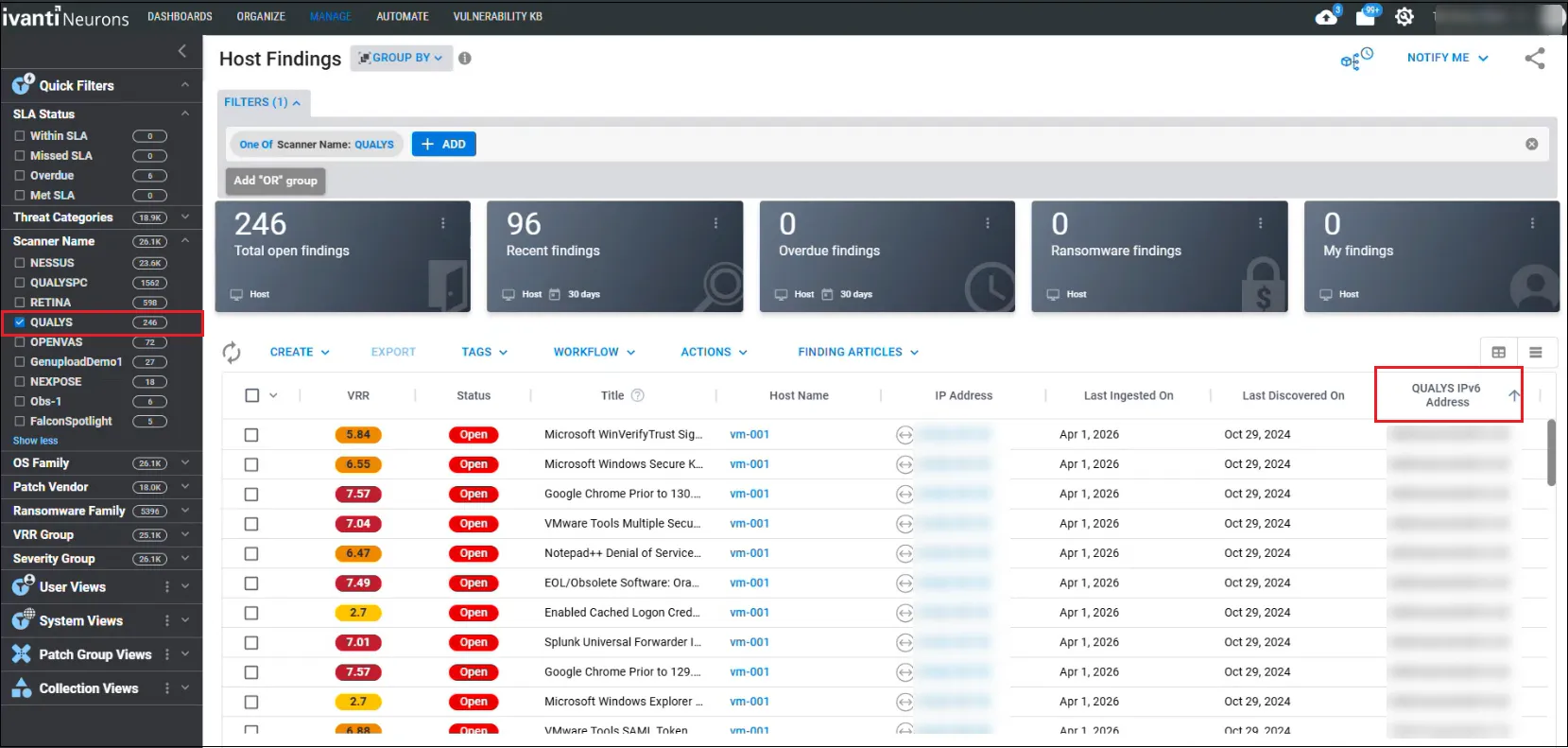The height and width of the screenshot is (748, 1568).
Task: Open the Total open findings card
Action: (343, 256)
